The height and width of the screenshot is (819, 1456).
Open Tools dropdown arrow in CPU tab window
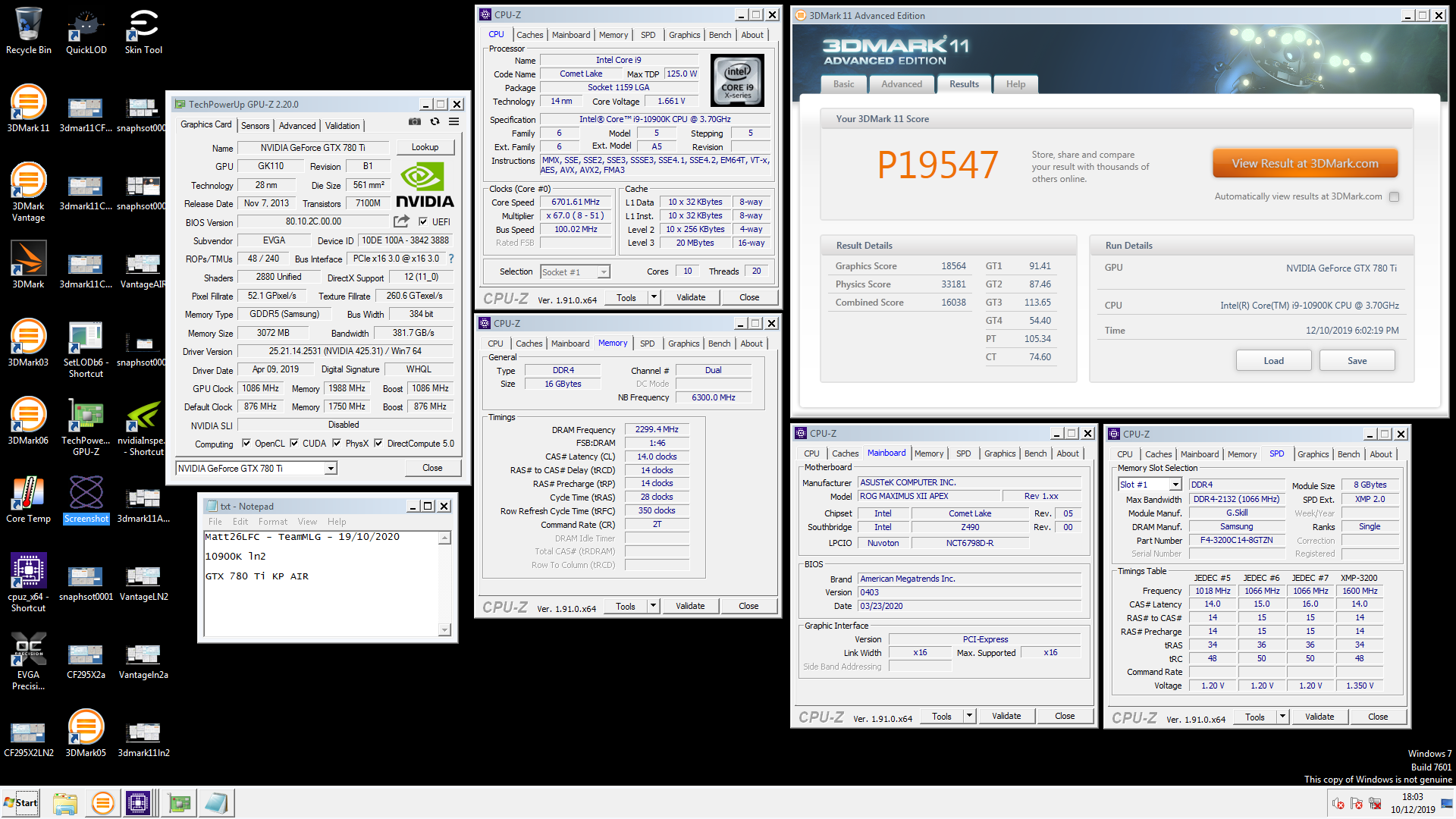tap(654, 297)
